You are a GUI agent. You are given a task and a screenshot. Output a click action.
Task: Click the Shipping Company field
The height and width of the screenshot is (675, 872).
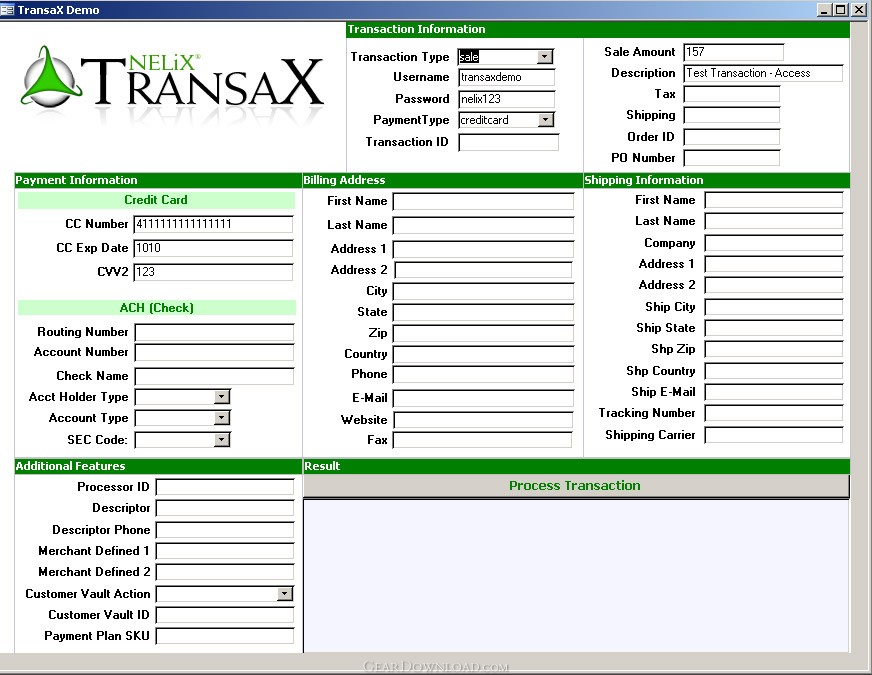(x=774, y=243)
